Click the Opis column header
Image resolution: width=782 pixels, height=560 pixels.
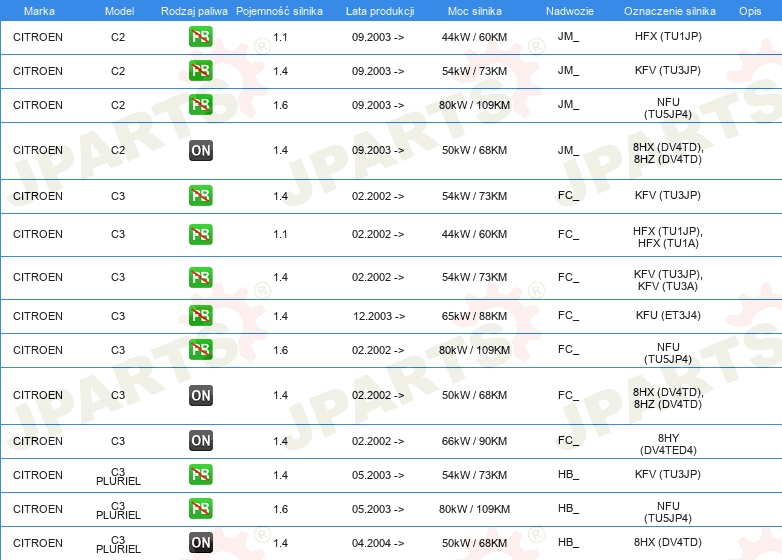click(x=750, y=11)
